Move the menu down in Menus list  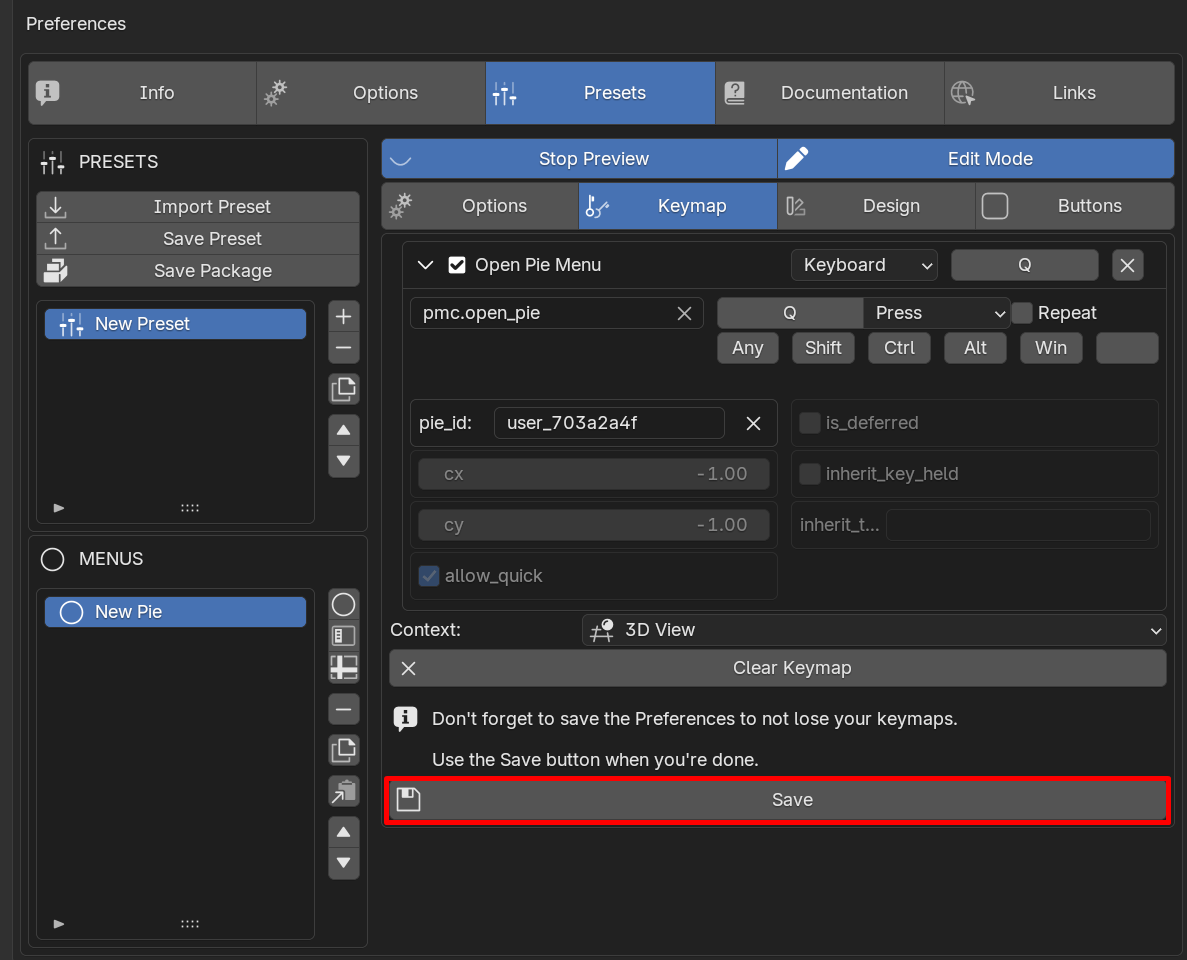pyautogui.click(x=343, y=863)
